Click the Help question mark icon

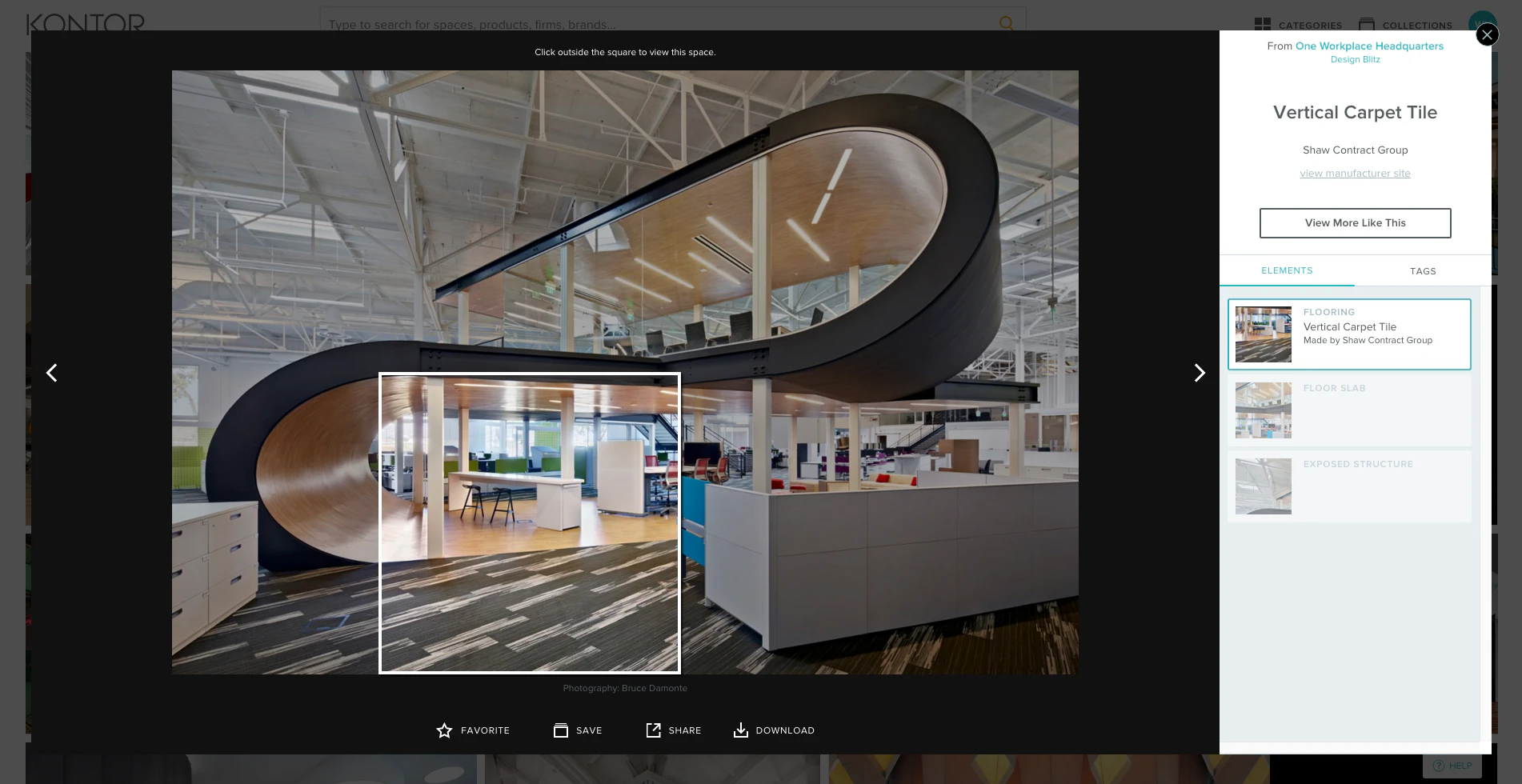[1438, 766]
